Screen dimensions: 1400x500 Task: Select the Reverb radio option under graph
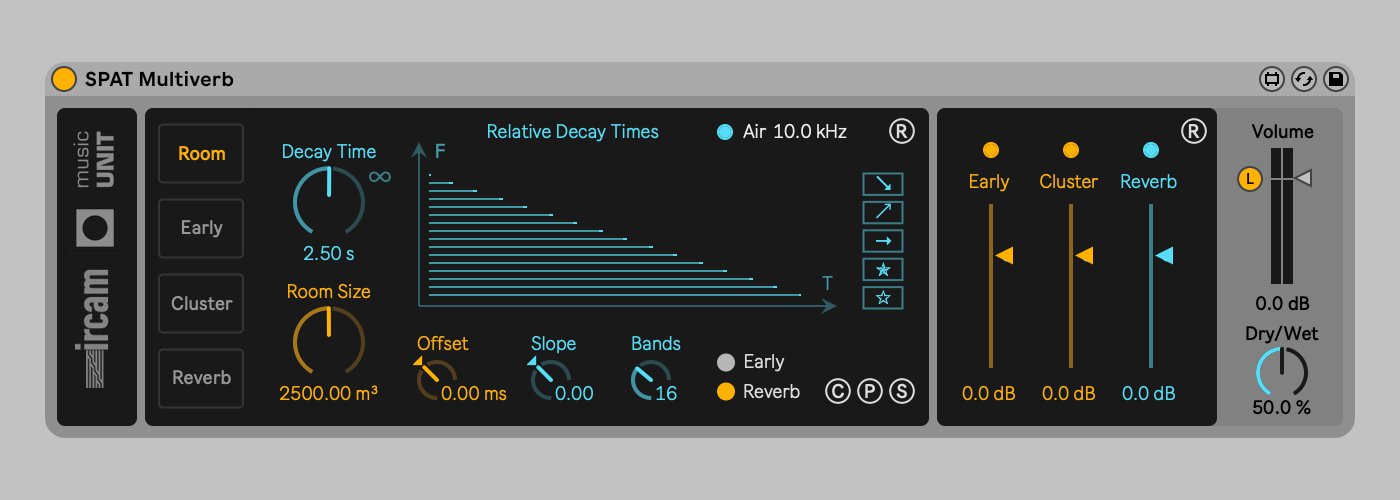click(x=726, y=392)
